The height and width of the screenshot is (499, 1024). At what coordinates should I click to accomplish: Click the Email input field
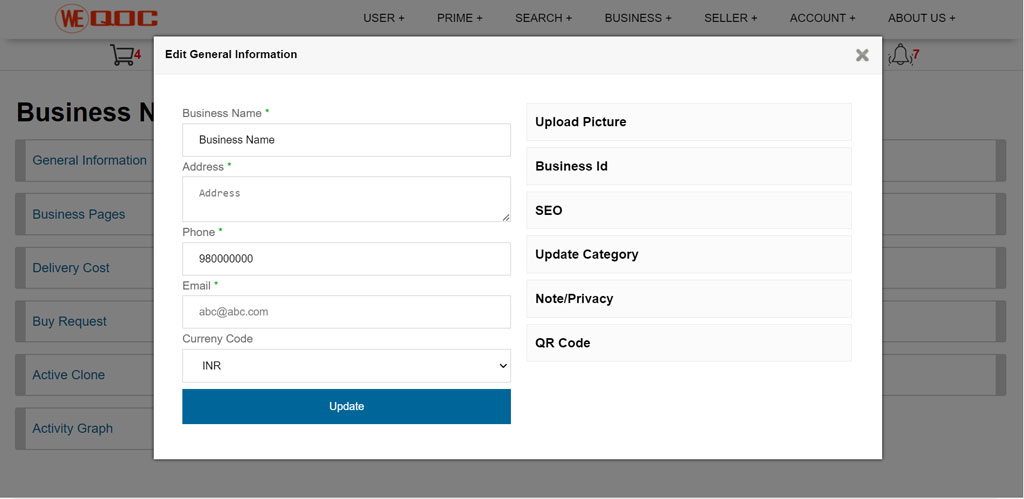pyautogui.click(x=346, y=312)
